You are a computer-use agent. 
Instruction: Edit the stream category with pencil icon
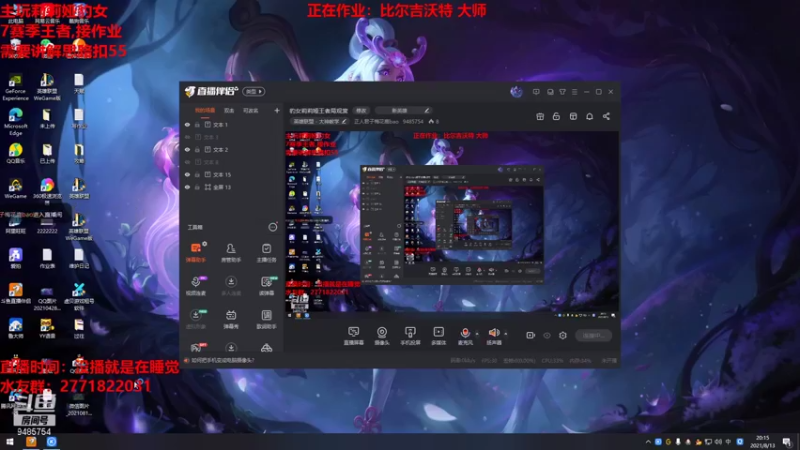pos(344,121)
